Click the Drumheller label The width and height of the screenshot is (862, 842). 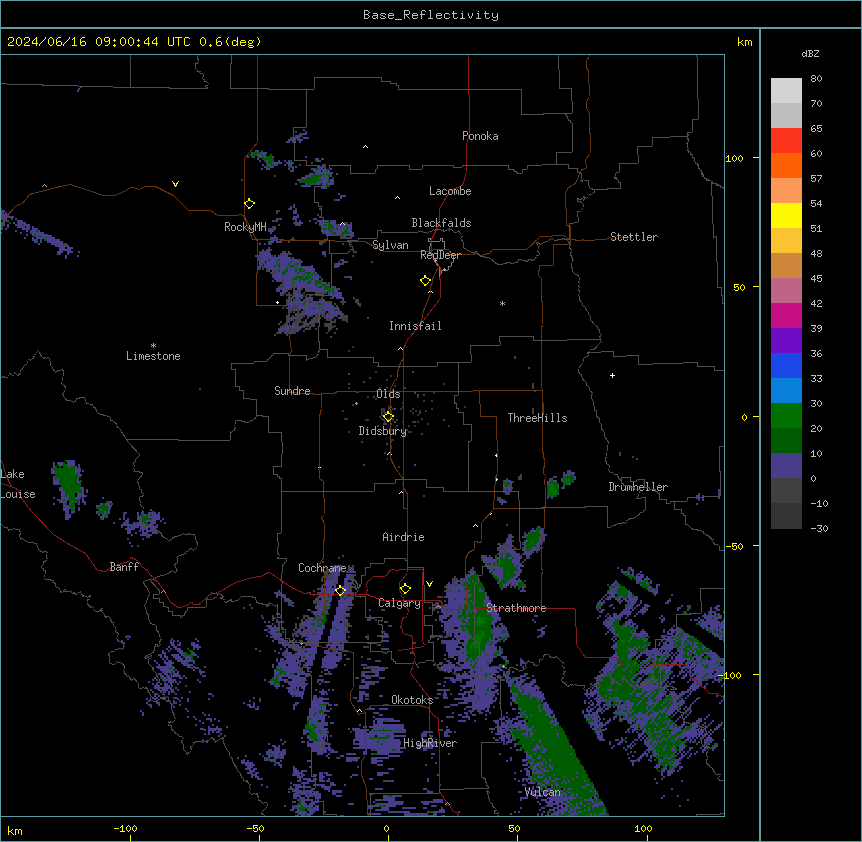[x=638, y=487]
